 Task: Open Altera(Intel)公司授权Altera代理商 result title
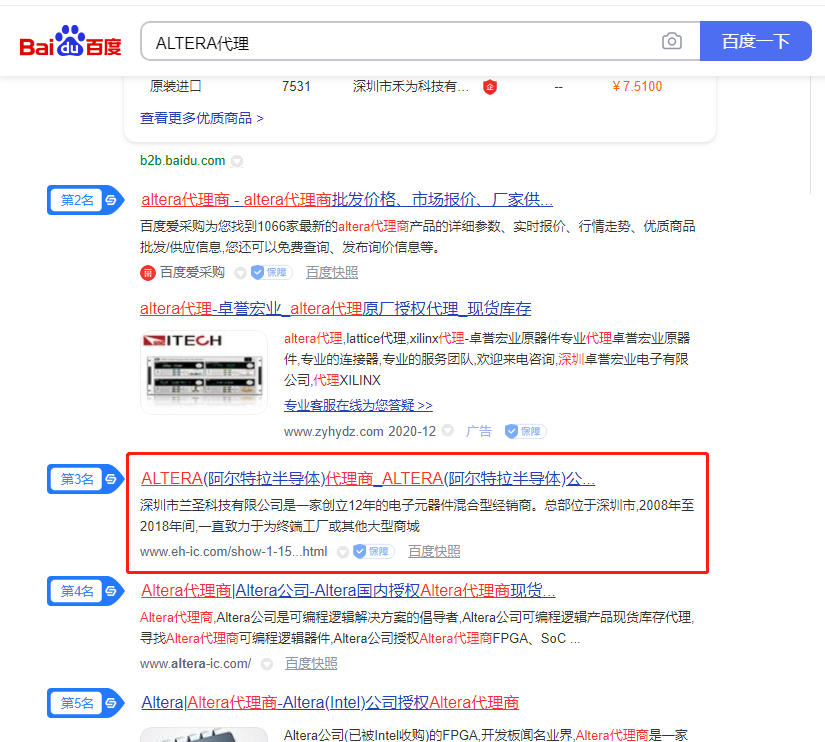330,703
